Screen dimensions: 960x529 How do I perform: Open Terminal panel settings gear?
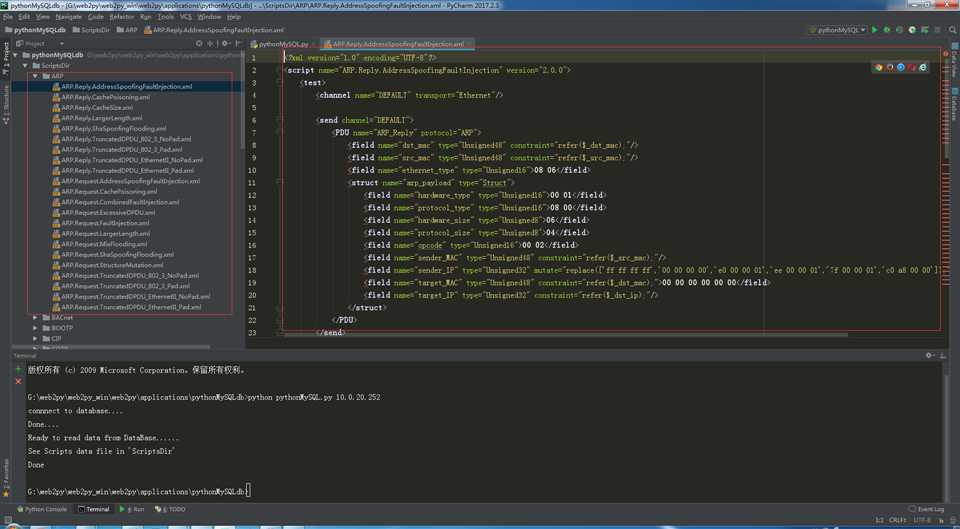(929, 355)
